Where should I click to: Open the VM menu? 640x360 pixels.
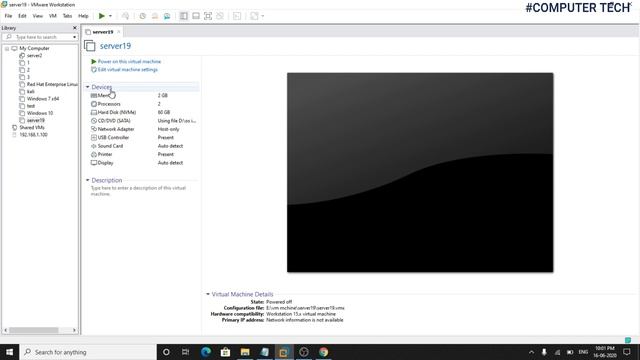tap(53, 16)
